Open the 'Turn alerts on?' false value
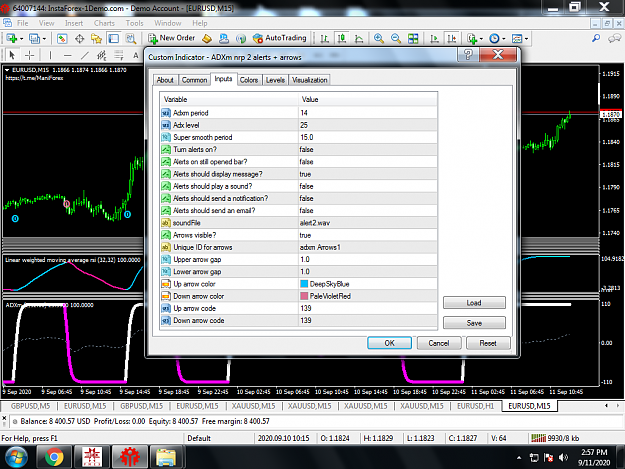Image resolution: width=625 pixels, height=469 pixels. (368, 149)
